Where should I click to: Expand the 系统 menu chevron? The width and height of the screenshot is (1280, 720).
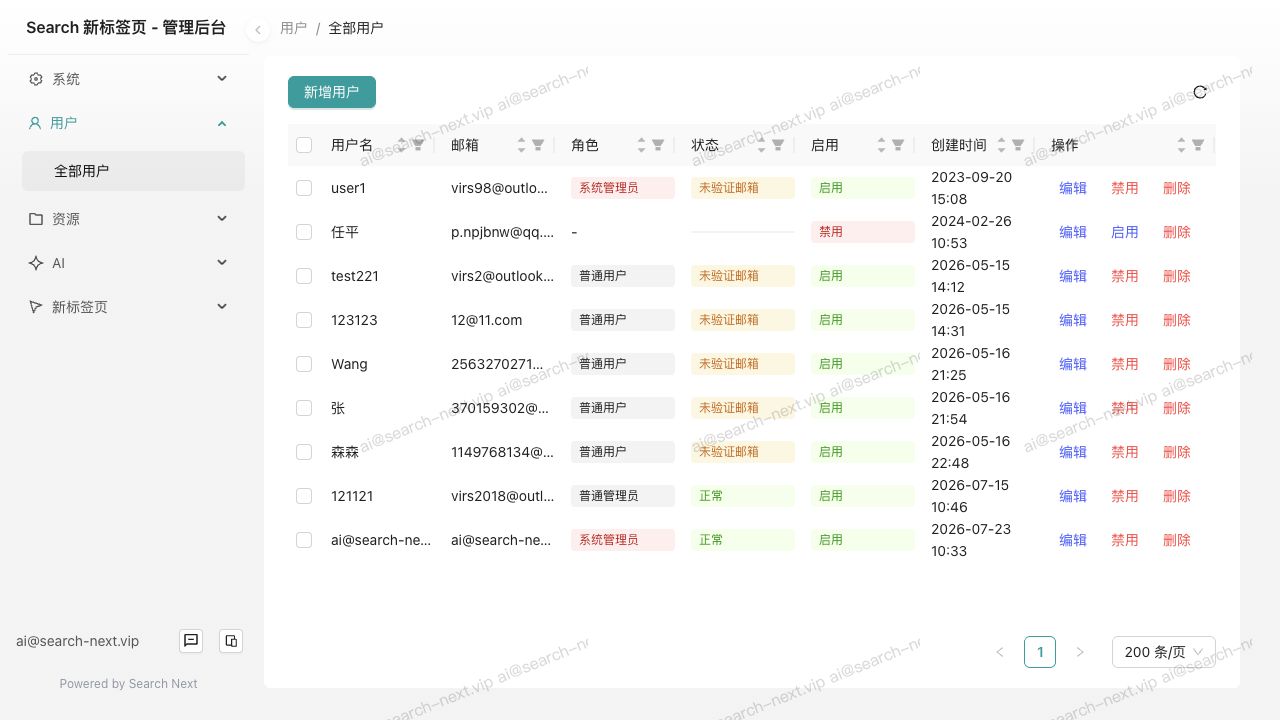[222, 78]
